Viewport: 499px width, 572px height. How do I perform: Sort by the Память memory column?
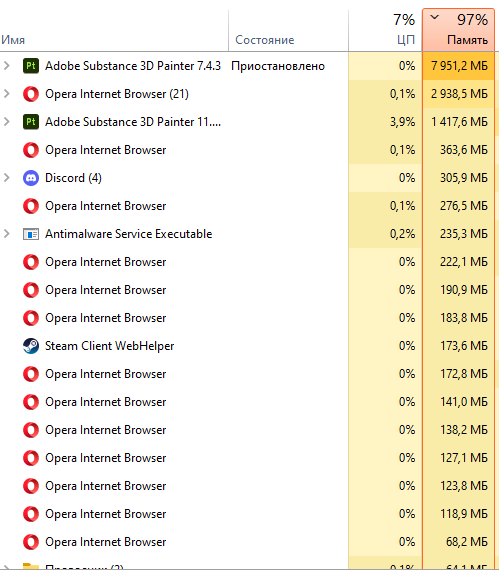[459, 30]
